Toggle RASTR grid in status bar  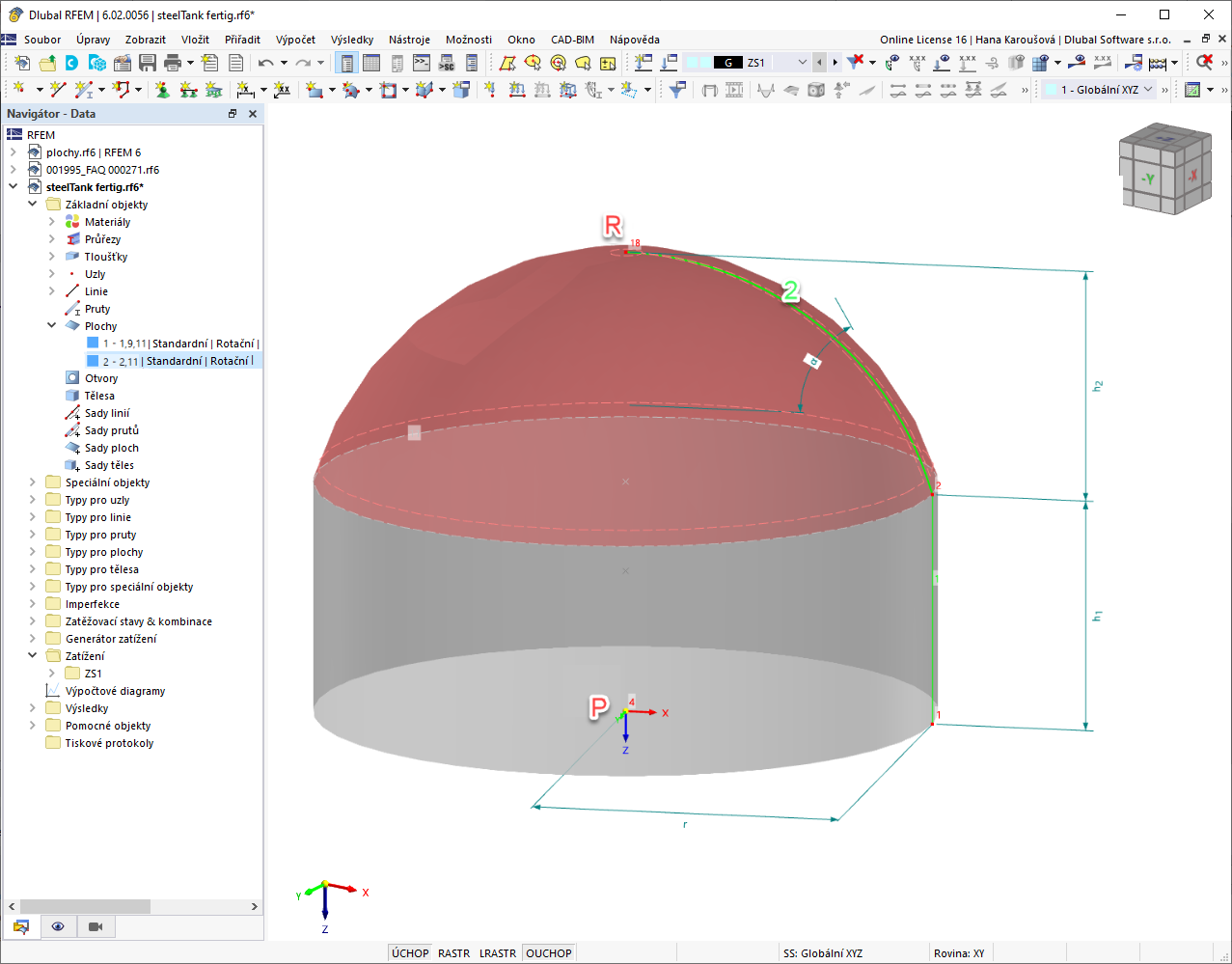[x=453, y=953]
